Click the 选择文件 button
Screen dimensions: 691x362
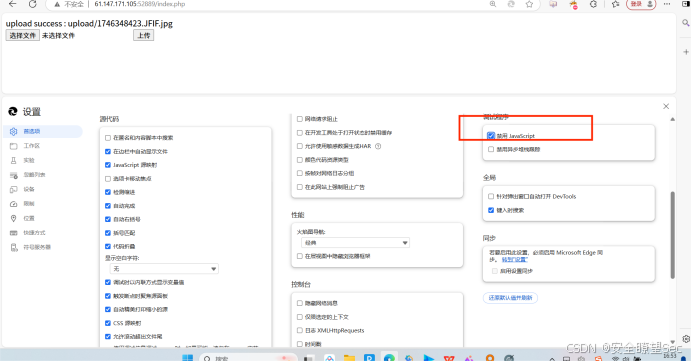(x=22, y=35)
